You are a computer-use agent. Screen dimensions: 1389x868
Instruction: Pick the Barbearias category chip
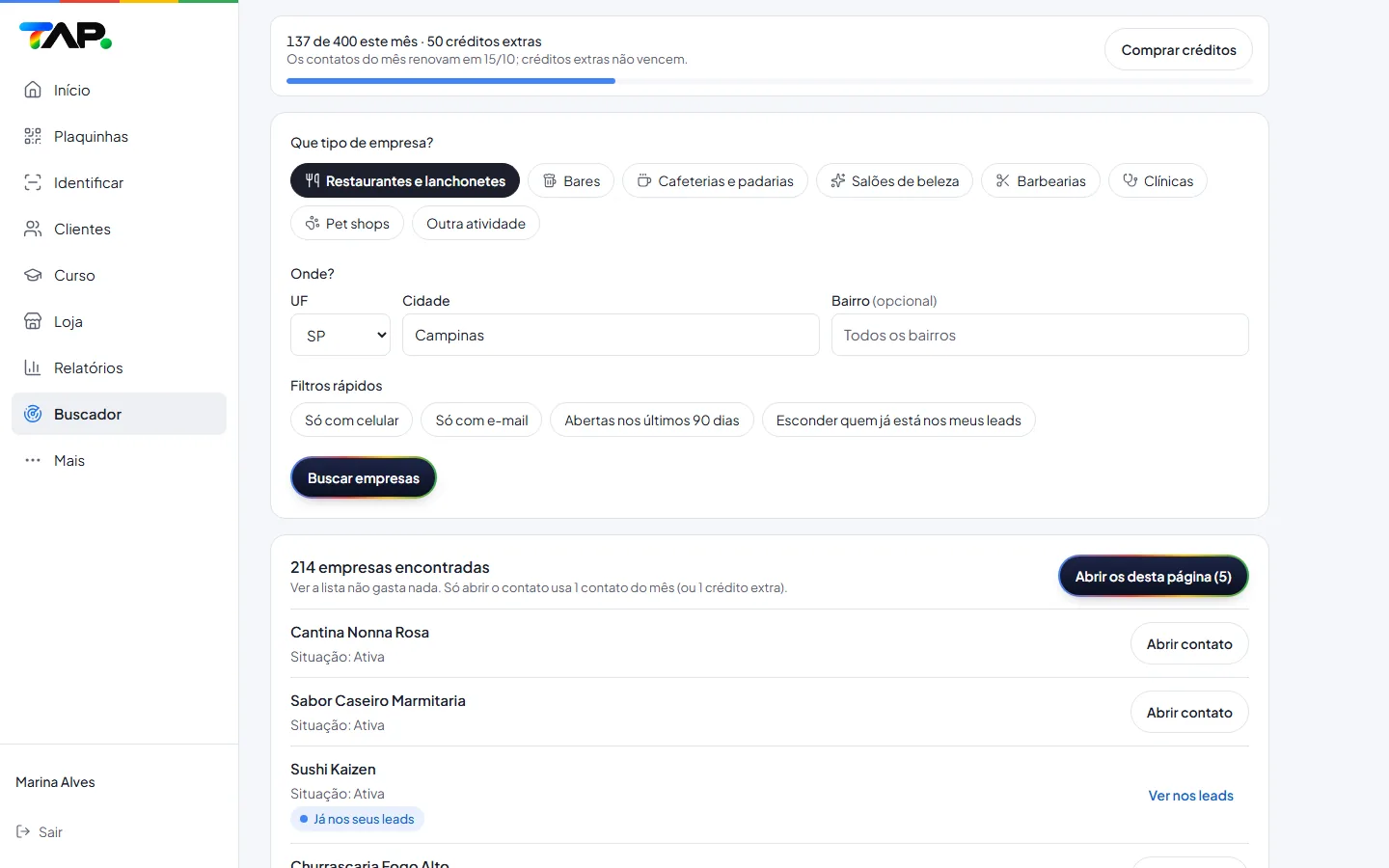1041,180
